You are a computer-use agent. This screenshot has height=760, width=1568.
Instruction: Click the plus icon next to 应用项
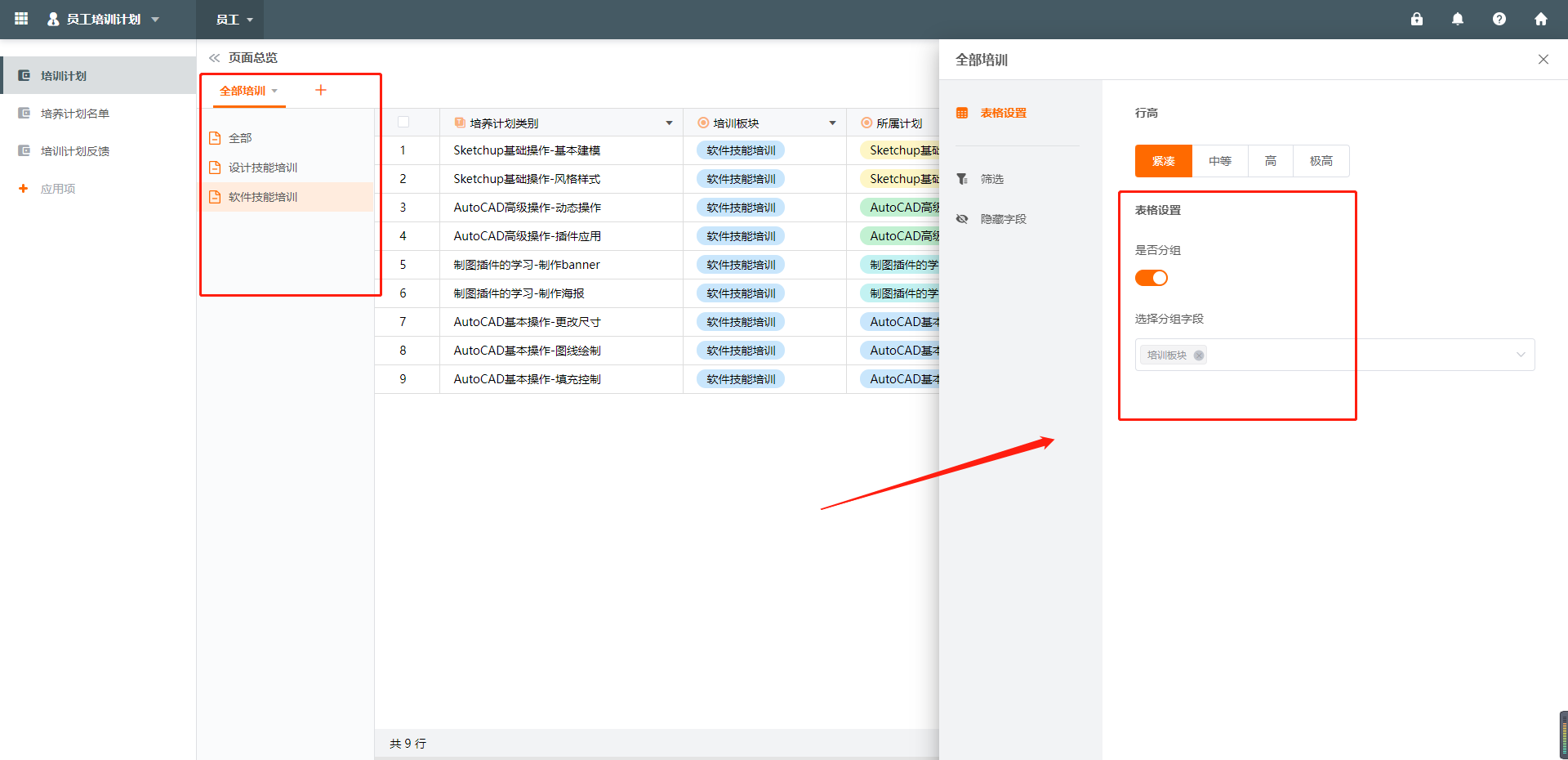22,188
